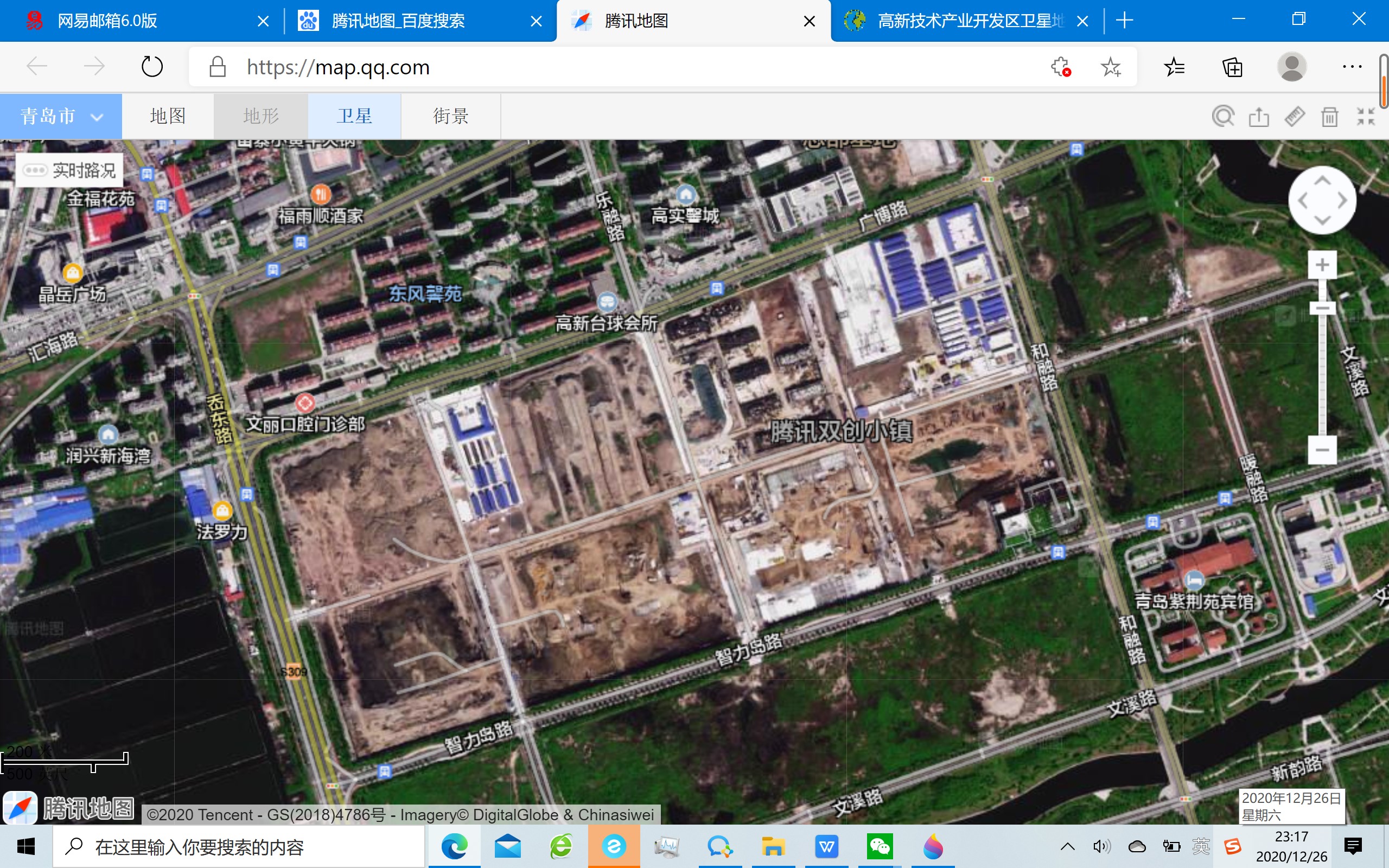Image resolution: width=1389 pixels, height=868 pixels.
Task: Pan the map left with the compass arrow
Action: click(1303, 201)
